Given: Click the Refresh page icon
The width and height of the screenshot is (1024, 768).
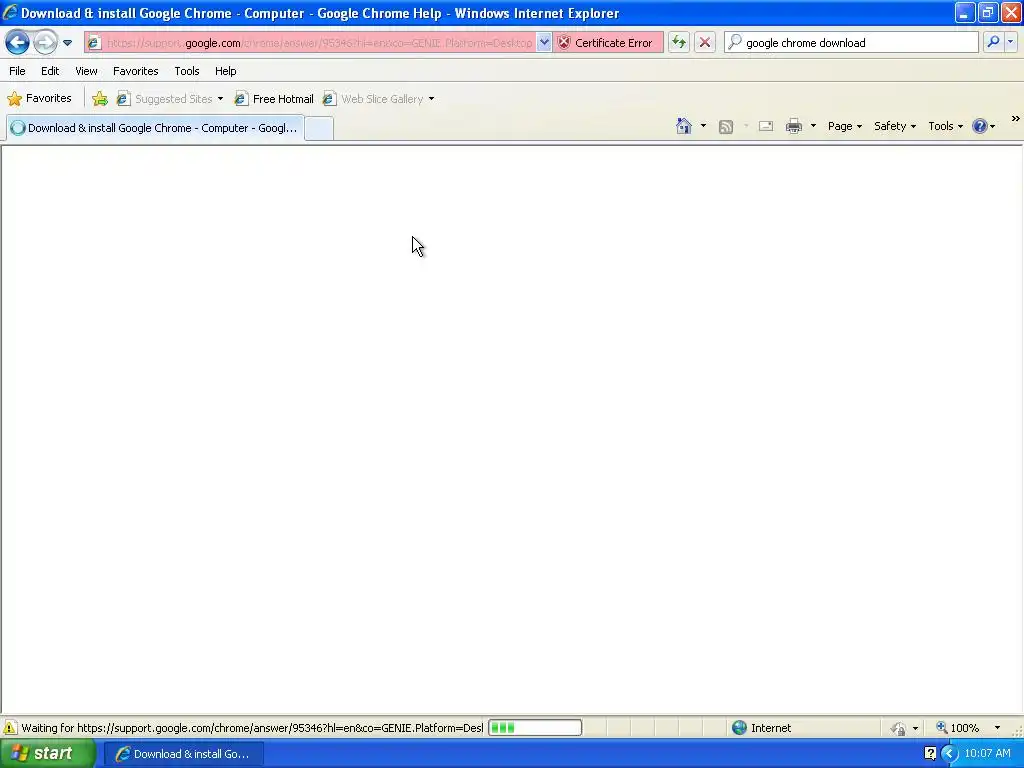Looking at the screenshot, I should pyautogui.click(x=679, y=43).
